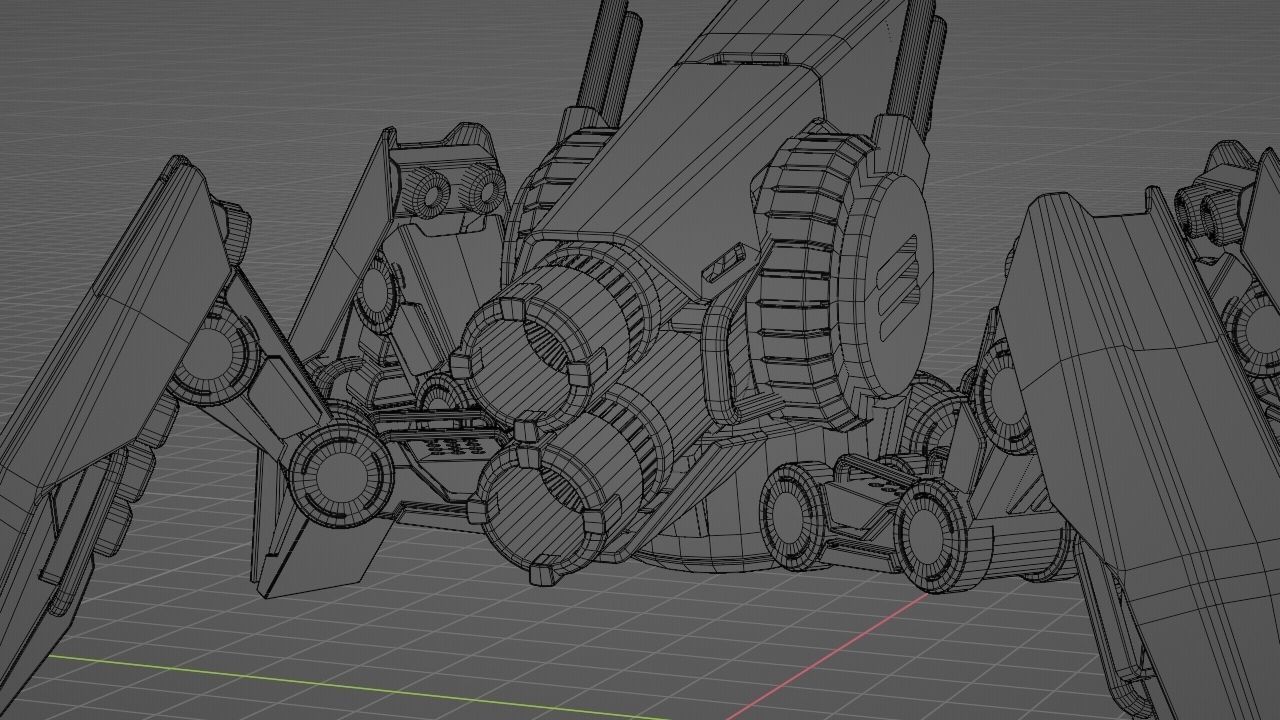Click the green Y axis line
Screen dimensions: 1280x720
click(360, 687)
